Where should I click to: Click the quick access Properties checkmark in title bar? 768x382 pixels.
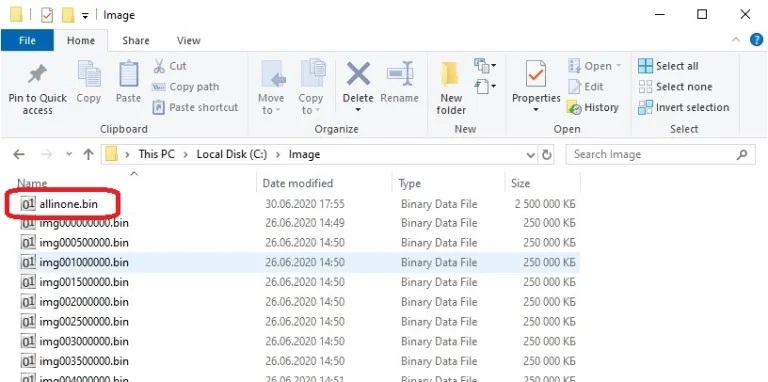tap(47, 16)
